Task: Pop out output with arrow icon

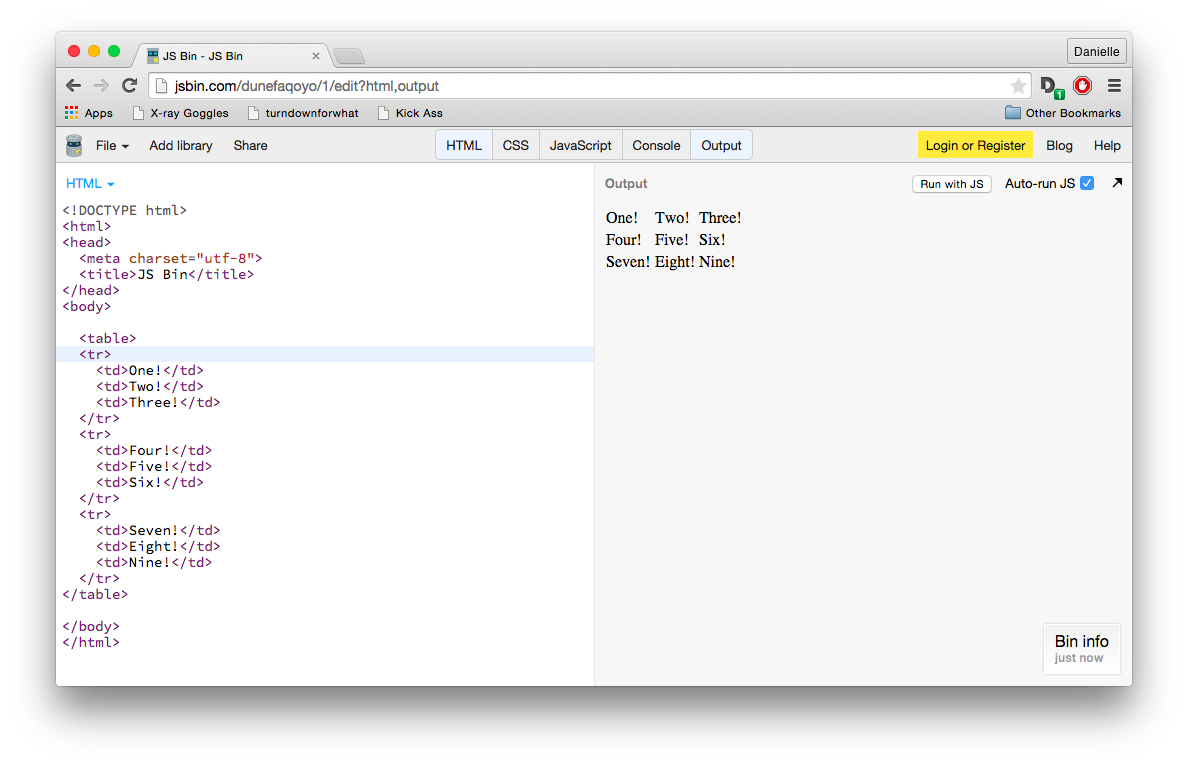Action: point(1117,183)
